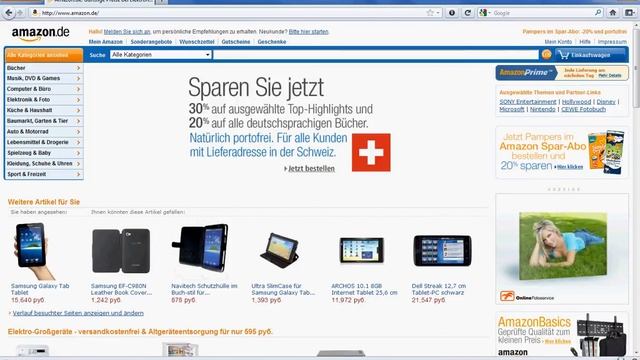640x360 pixels.
Task: Click the browser forward arrow button
Action: click(20, 13)
